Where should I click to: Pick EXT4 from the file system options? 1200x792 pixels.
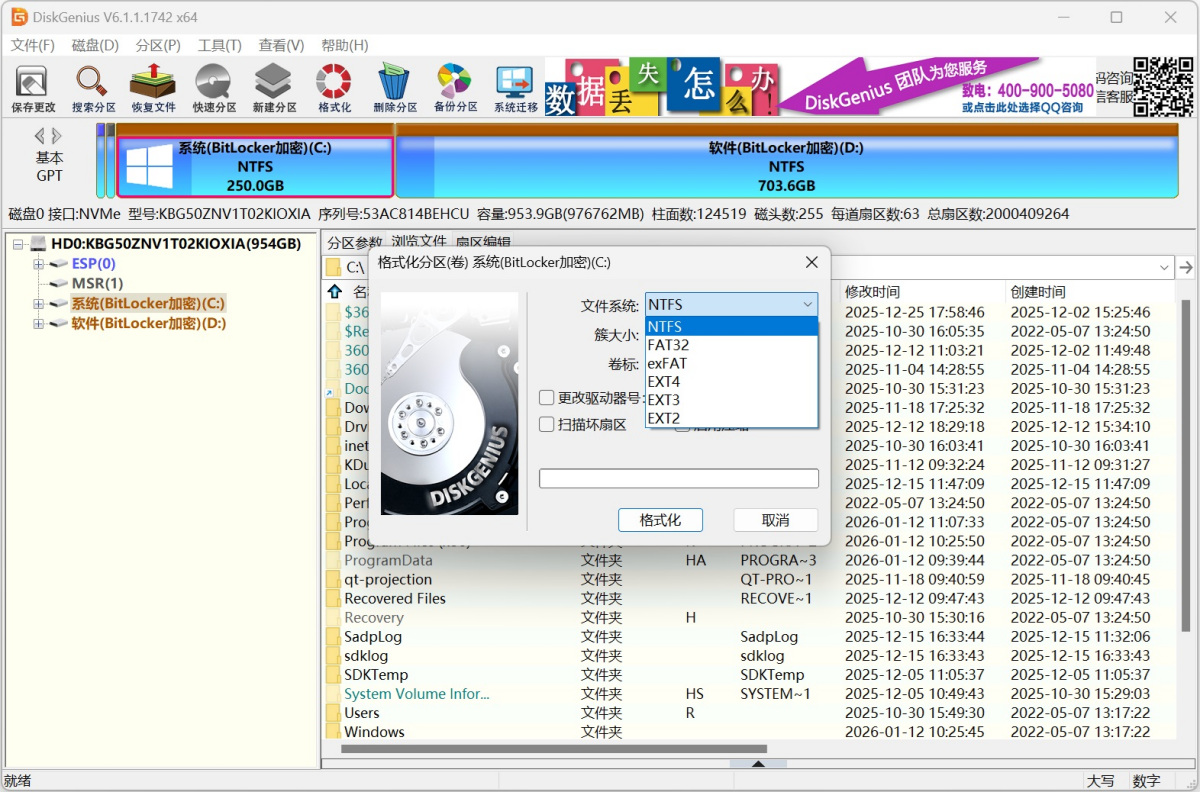pyautogui.click(x=664, y=382)
